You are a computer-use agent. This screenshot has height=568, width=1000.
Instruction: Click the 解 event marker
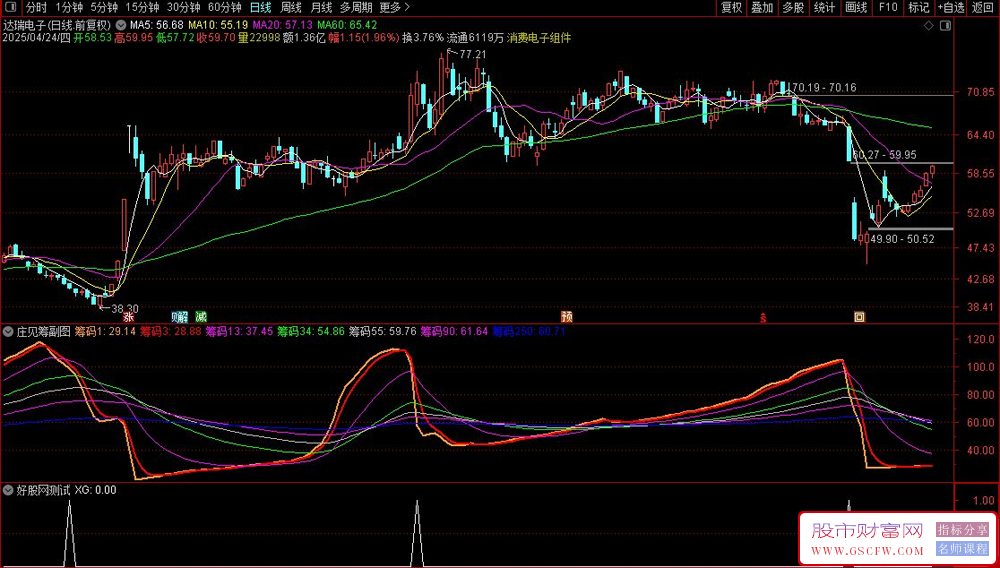183,316
